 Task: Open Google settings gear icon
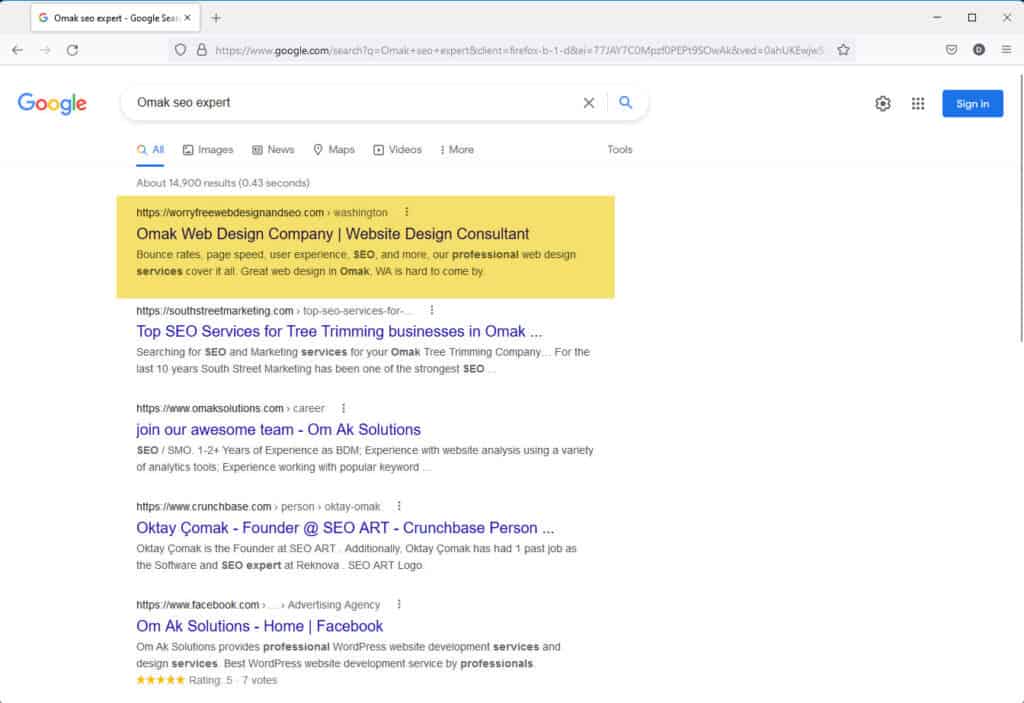883,103
